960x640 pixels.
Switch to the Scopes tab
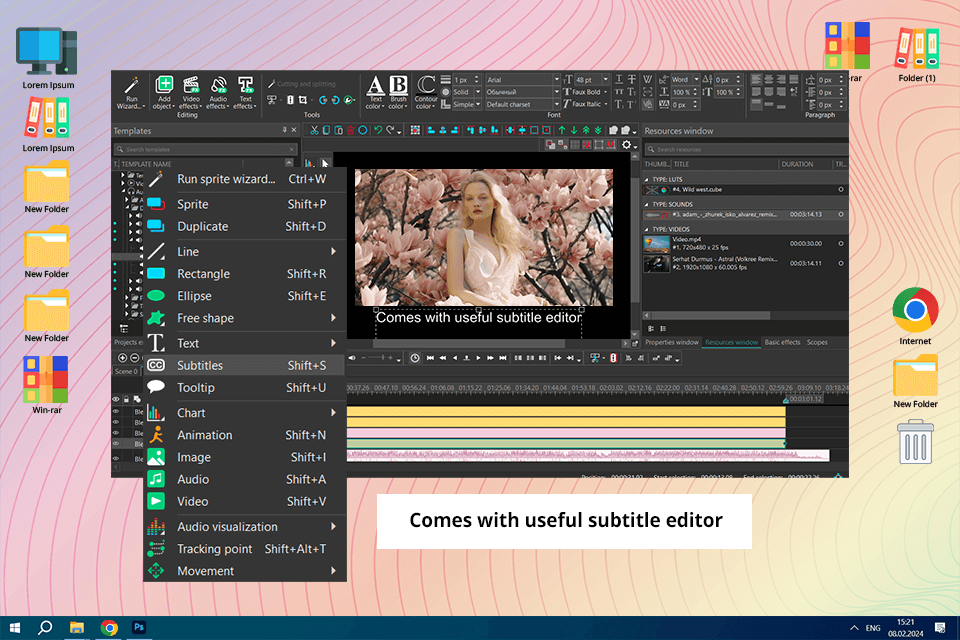click(817, 342)
